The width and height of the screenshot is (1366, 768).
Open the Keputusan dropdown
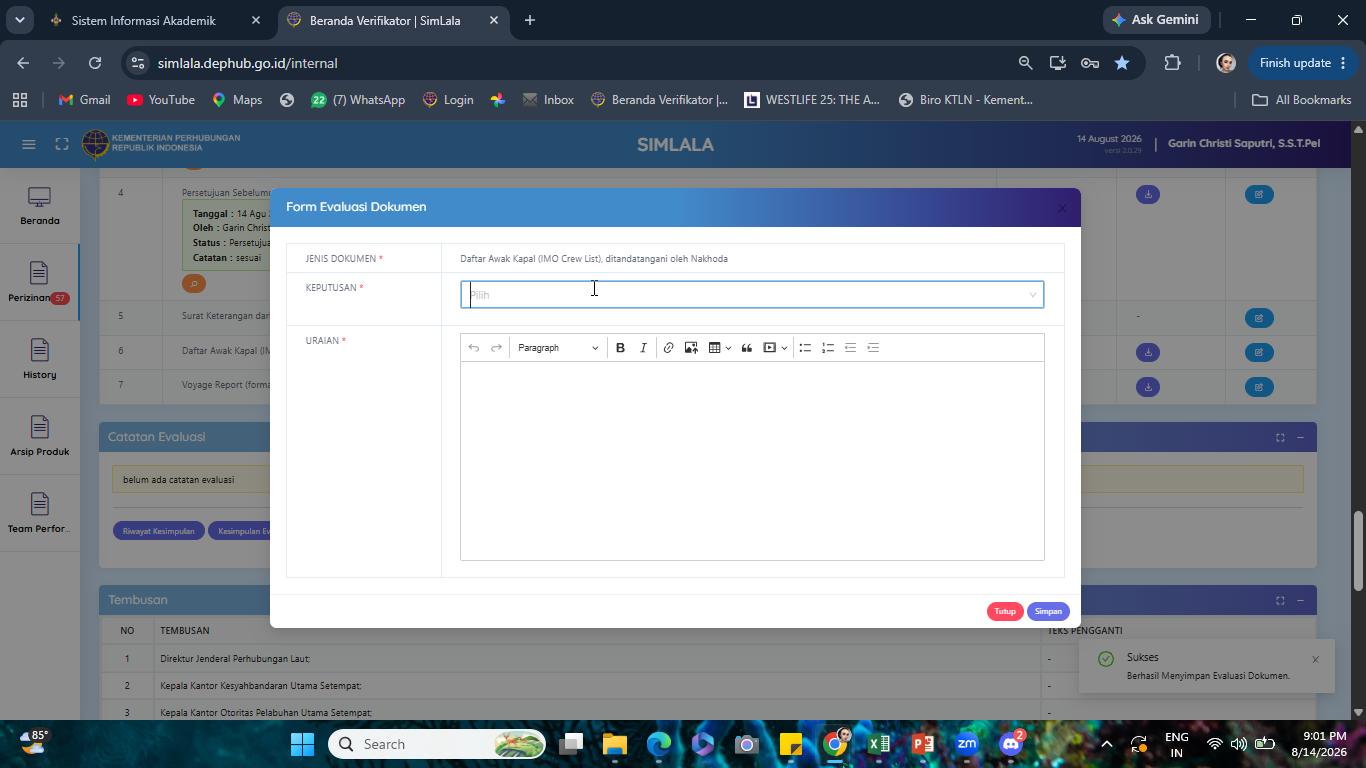(752, 294)
